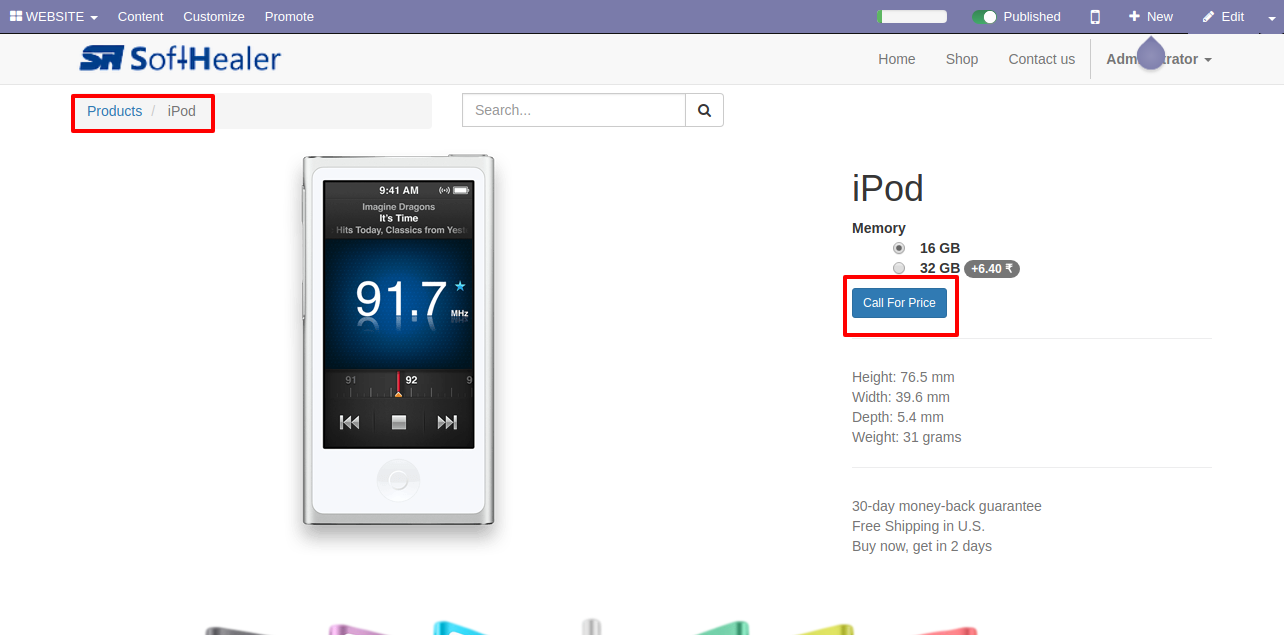The height and width of the screenshot is (635, 1284).
Task: Click the Depth: 5.4 mm text
Action: click(898, 417)
